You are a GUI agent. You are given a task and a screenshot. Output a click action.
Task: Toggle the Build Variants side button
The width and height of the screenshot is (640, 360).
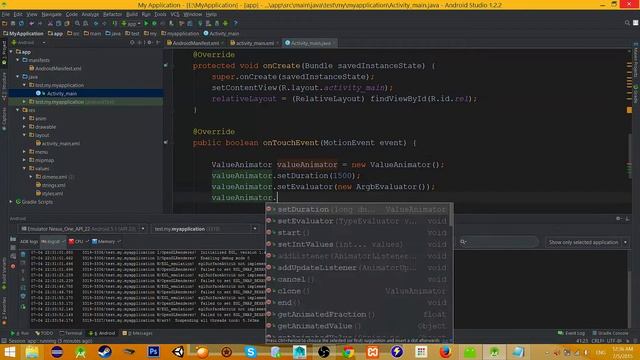[x=4, y=274]
